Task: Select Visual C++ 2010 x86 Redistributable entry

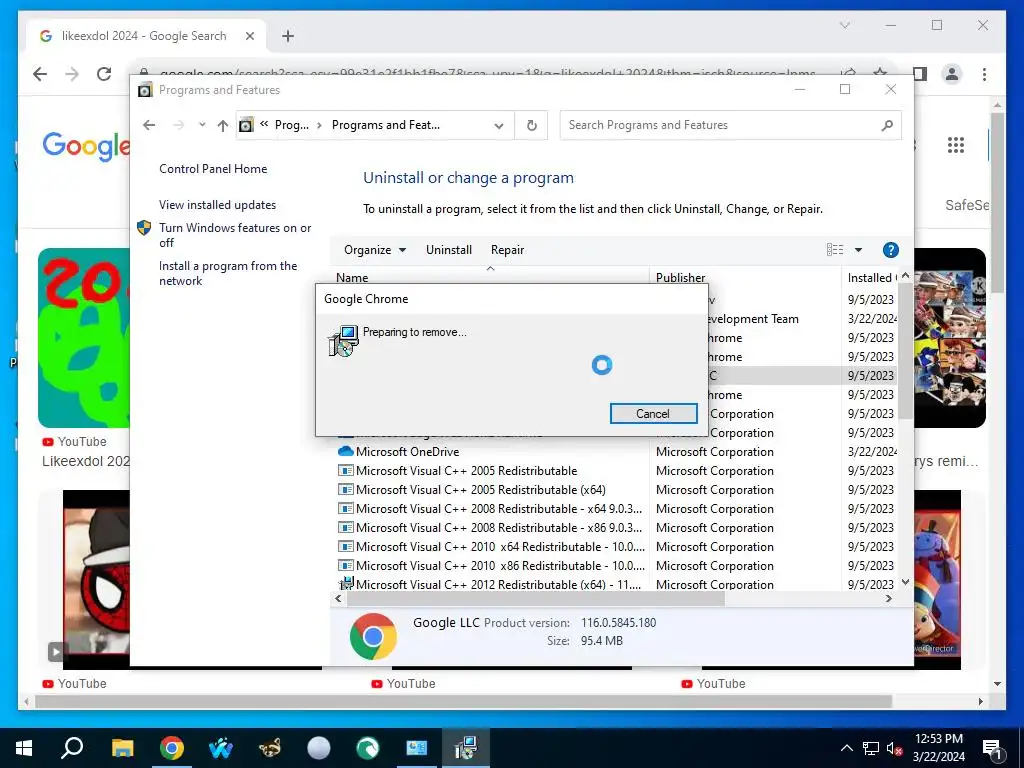Action: [500, 565]
